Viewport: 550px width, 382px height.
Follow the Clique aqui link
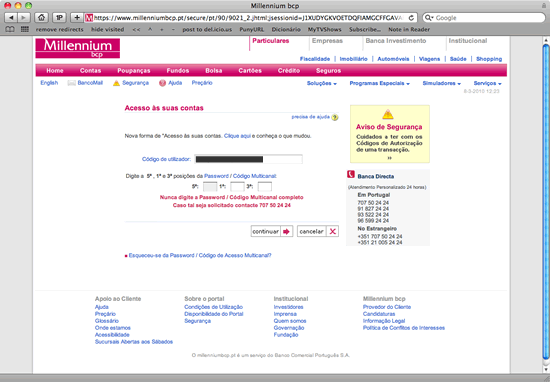(x=237, y=136)
